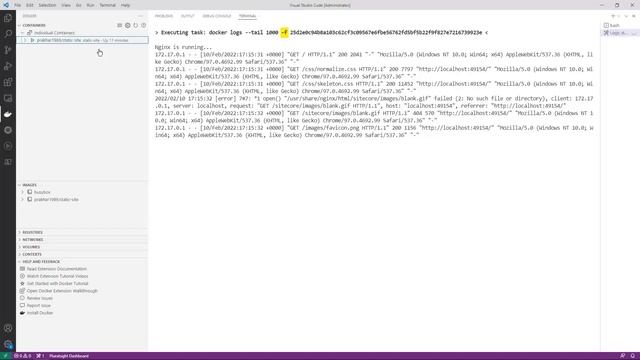This screenshot has height=360, width=640.
Task: Open Docker Extension Walkthrough link
Action: click(x=62, y=291)
